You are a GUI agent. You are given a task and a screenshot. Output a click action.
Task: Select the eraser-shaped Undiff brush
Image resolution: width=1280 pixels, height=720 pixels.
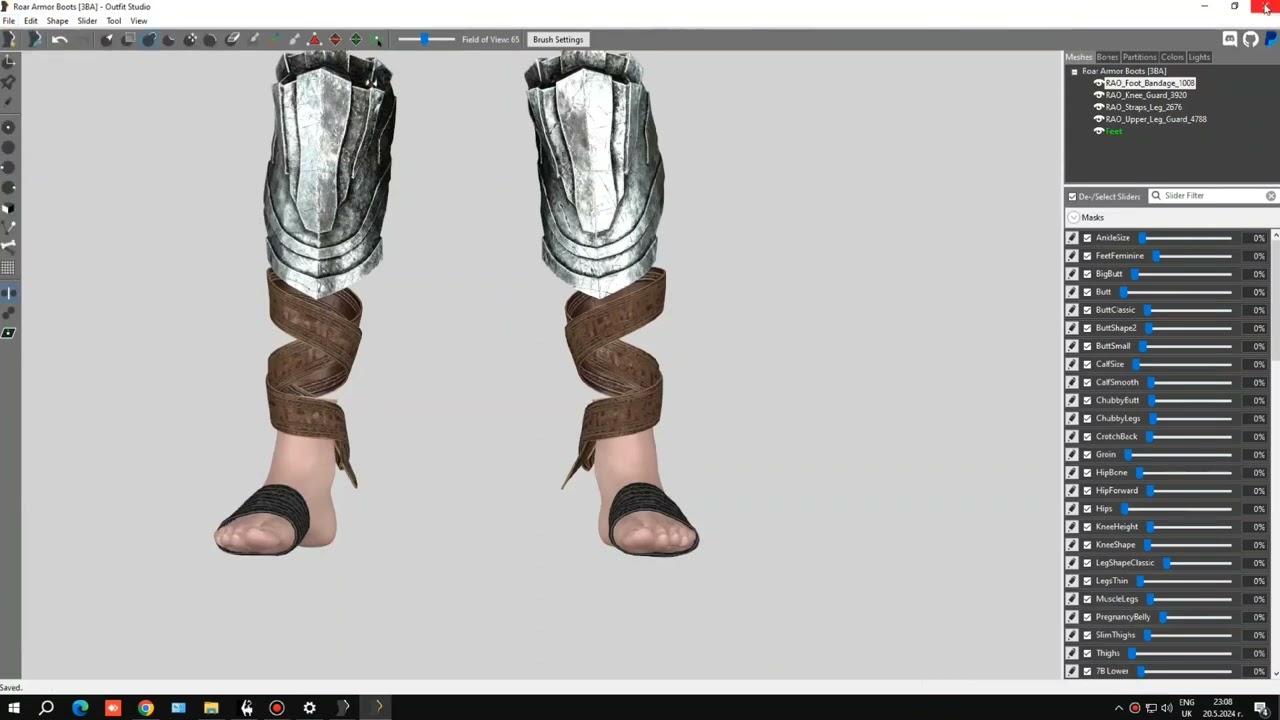tap(232, 40)
